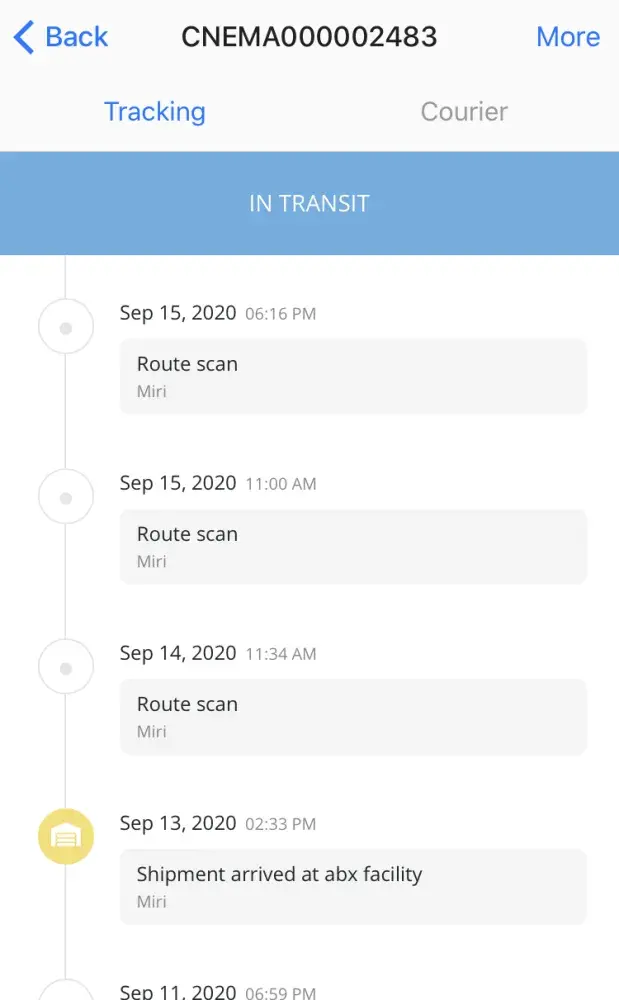Switch to the Courier tab
Viewport: 619px width, 1000px height.
(x=464, y=111)
